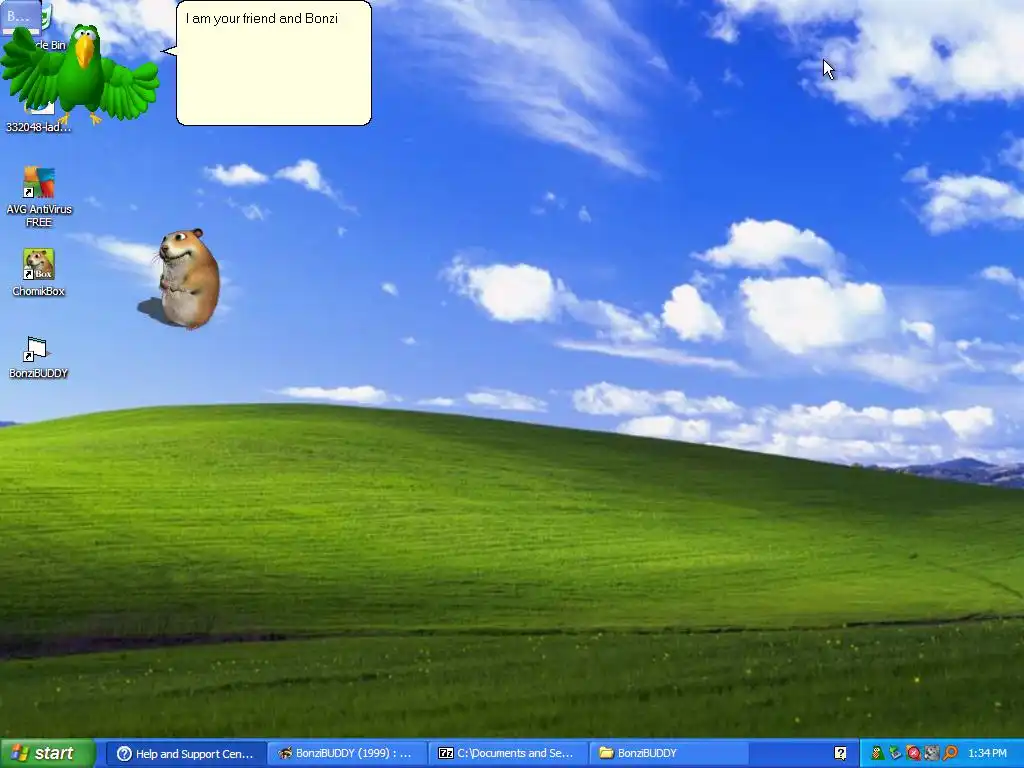Click the 1:34 PM system clock
This screenshot has height=768, width=1024.
(987, 754)
